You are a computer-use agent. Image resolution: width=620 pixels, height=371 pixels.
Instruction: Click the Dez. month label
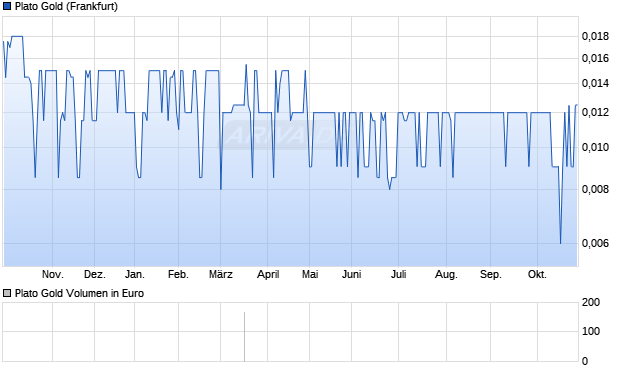tap(95, 274)
